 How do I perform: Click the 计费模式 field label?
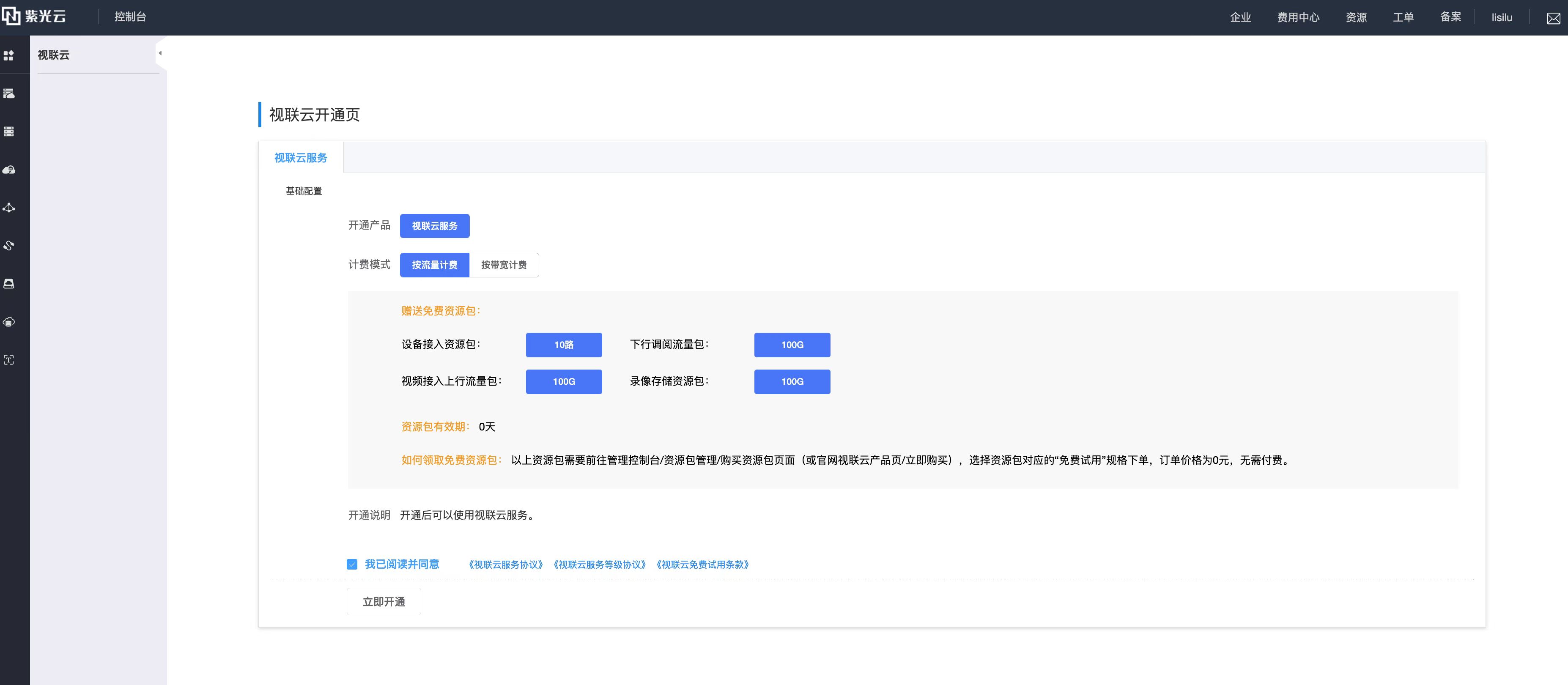(x=369, y=264)
